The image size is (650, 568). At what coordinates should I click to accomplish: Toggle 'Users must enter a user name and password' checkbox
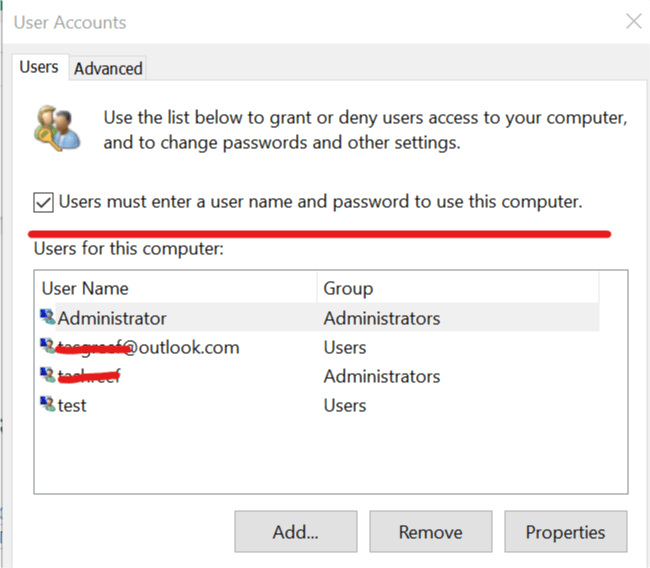click(x=43, y=202)
